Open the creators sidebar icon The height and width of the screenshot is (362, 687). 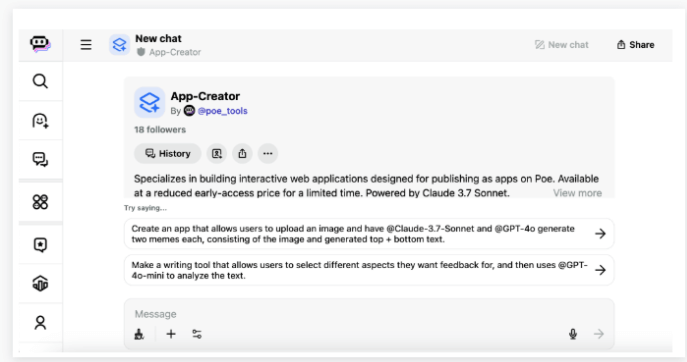40,284
